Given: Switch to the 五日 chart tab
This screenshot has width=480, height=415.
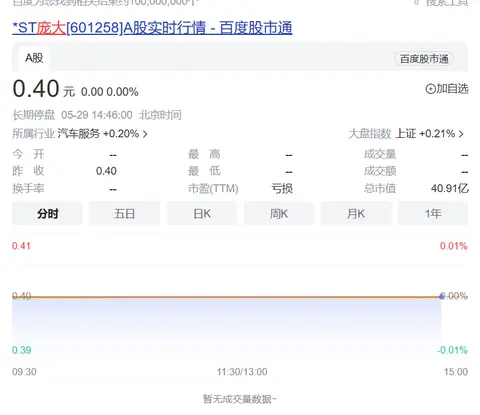Looking at the screenshot, I should click(124, 213).
